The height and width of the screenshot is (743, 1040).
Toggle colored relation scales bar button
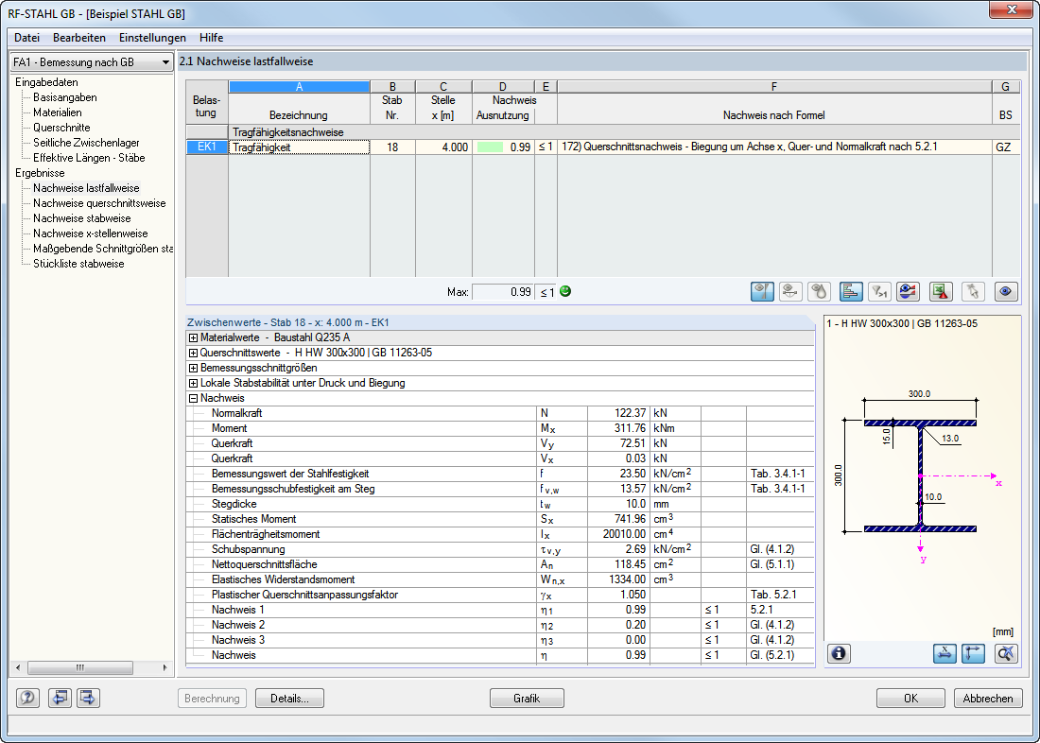click(x=850, y=291)
